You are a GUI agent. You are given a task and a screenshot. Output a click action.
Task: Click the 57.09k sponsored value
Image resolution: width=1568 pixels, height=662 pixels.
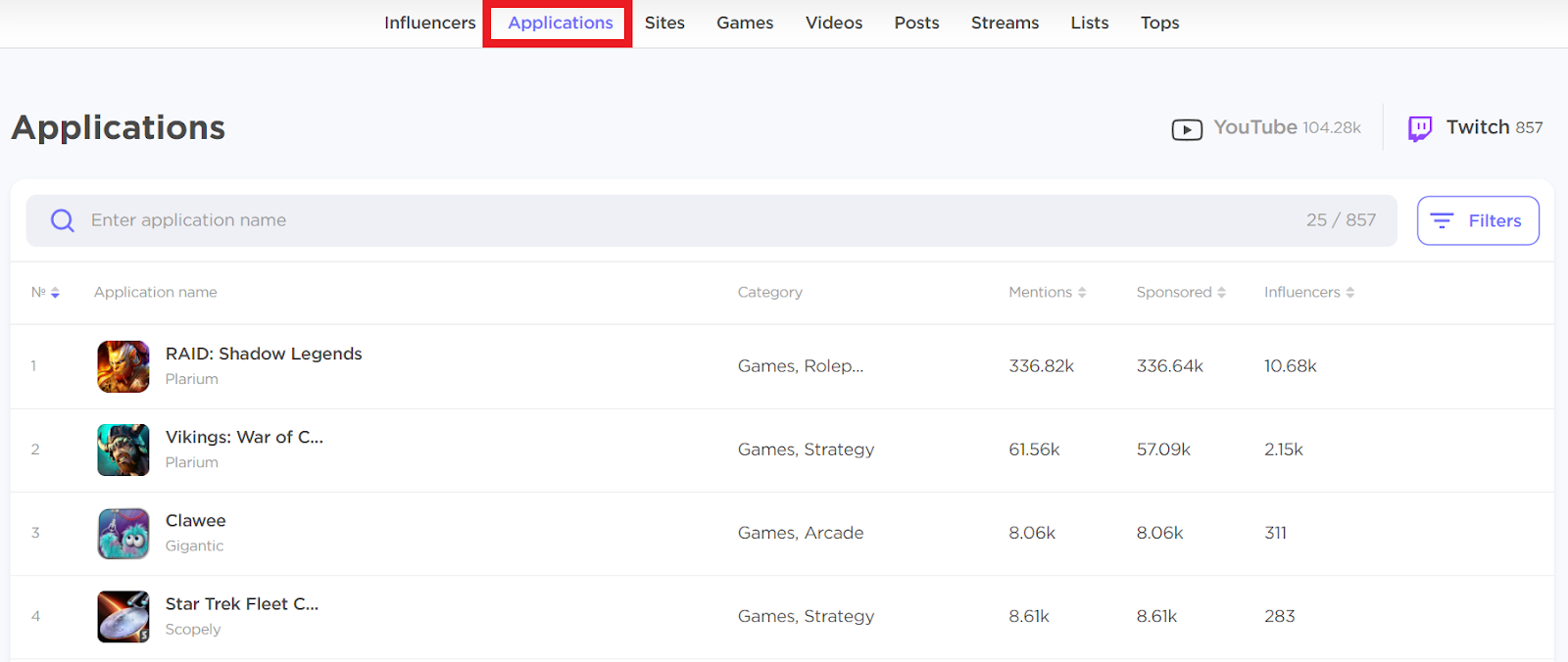point(1163,449)
